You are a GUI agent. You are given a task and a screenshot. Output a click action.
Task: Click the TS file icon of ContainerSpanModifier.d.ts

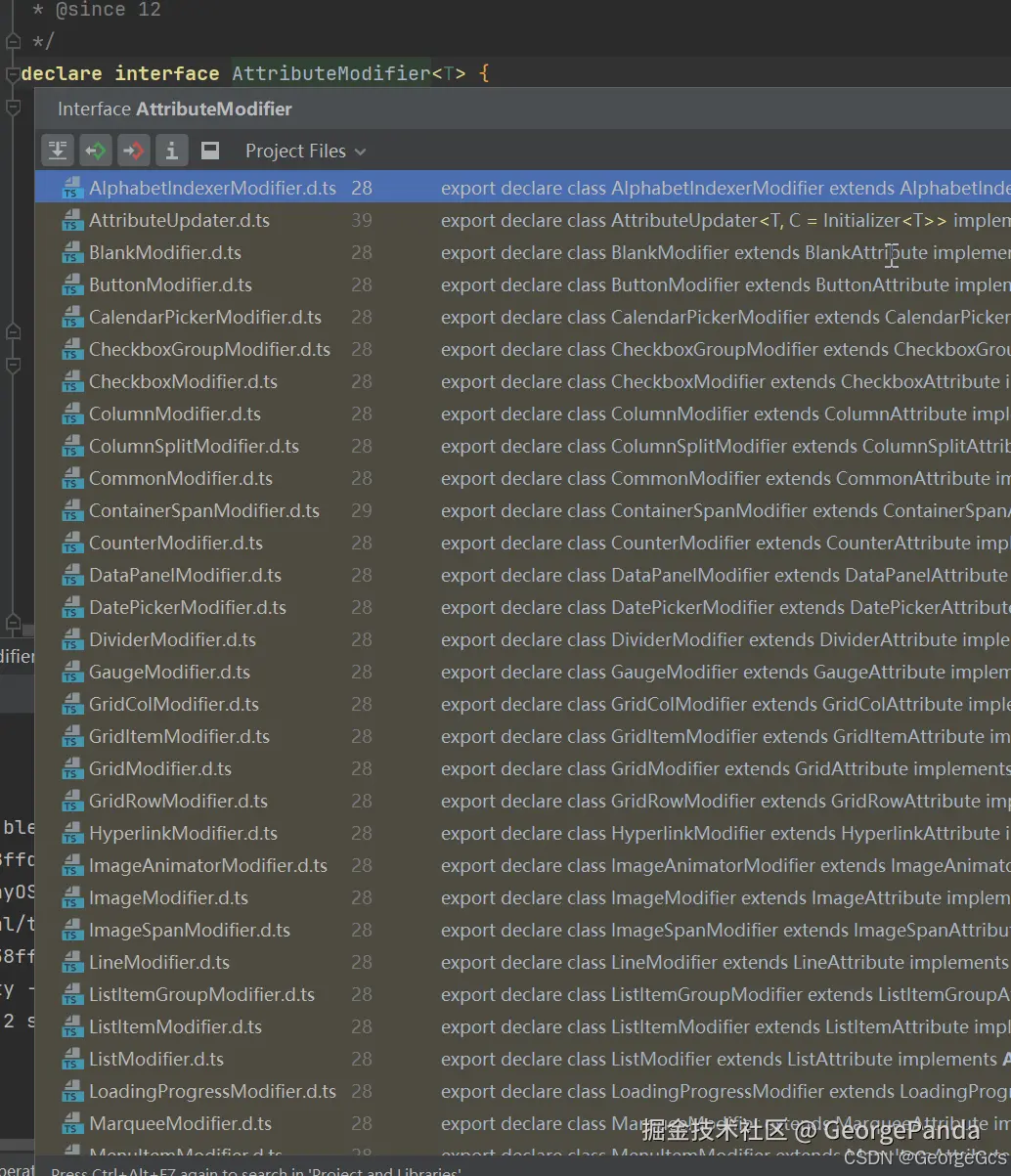pos(72,511)
